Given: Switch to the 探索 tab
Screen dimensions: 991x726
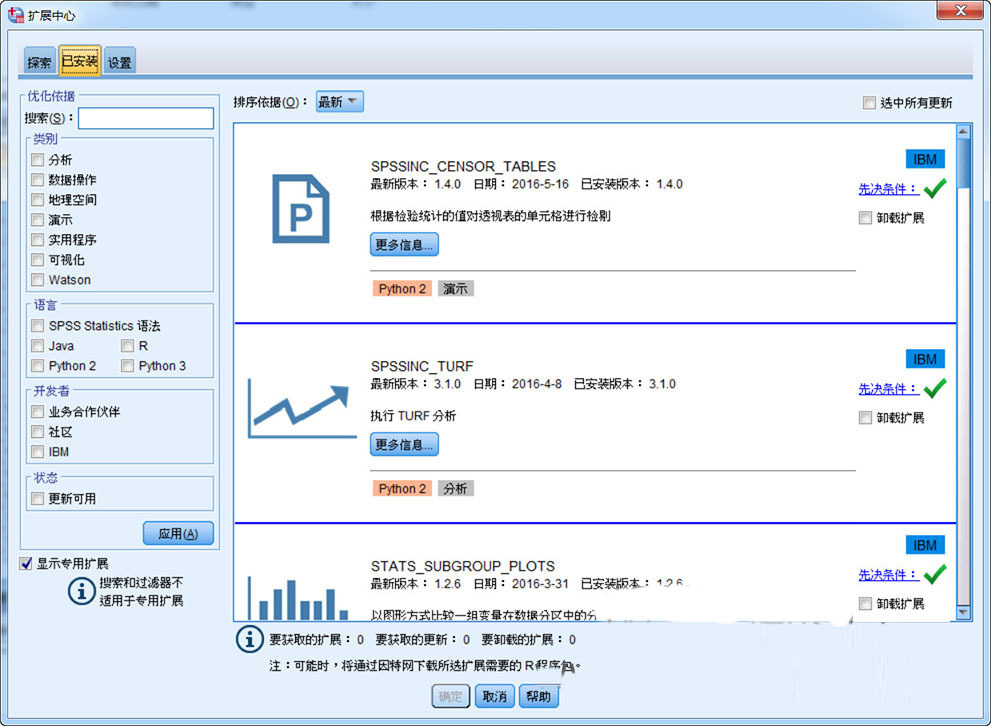Looking at the screenshot, I should 40,63.
